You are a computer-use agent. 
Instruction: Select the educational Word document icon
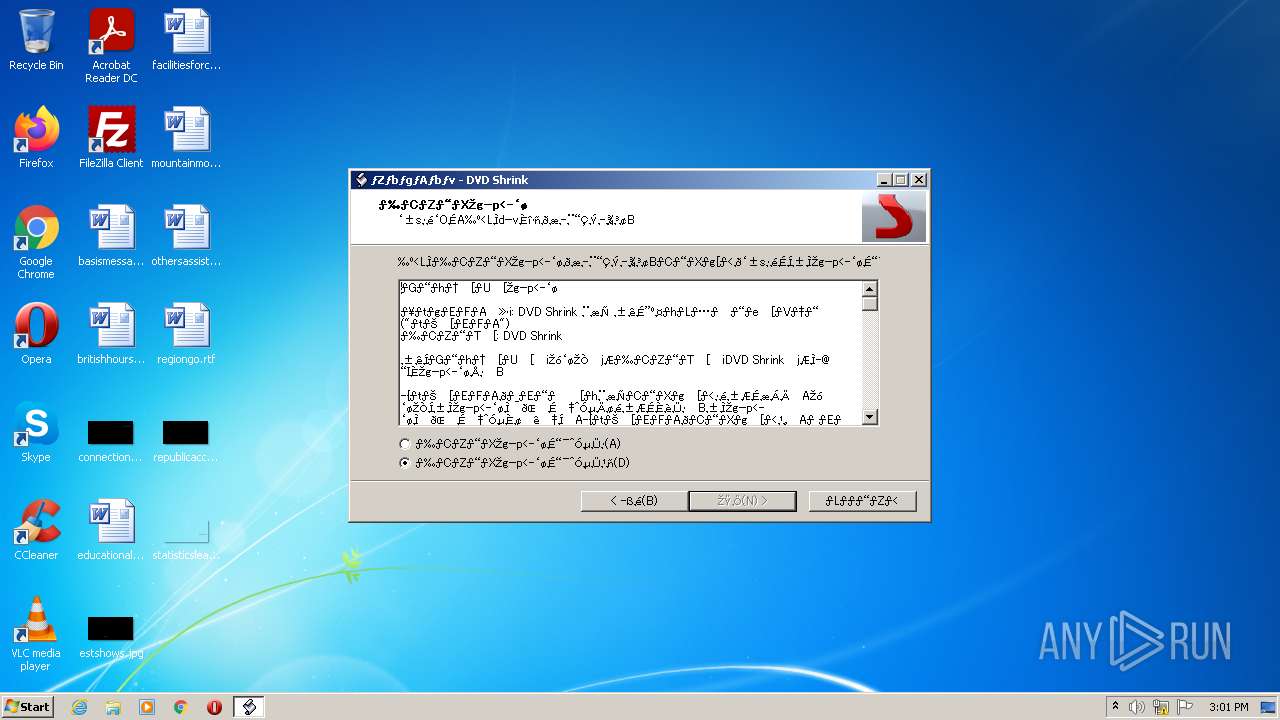(x=111, y=530)
